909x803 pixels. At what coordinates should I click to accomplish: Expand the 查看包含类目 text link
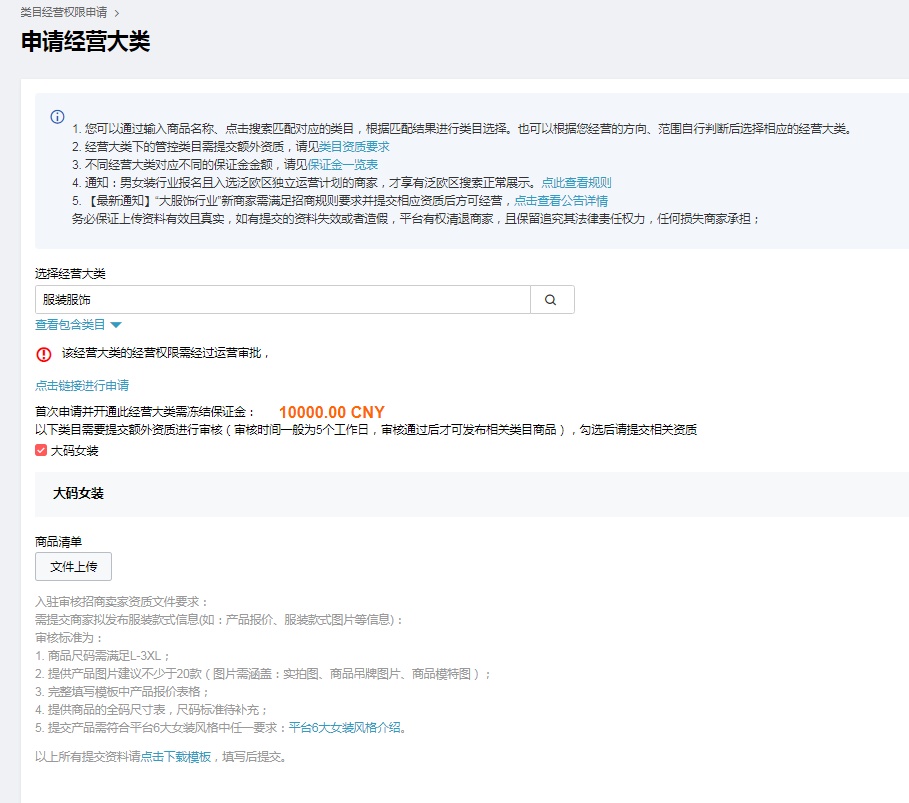(70, 325)
